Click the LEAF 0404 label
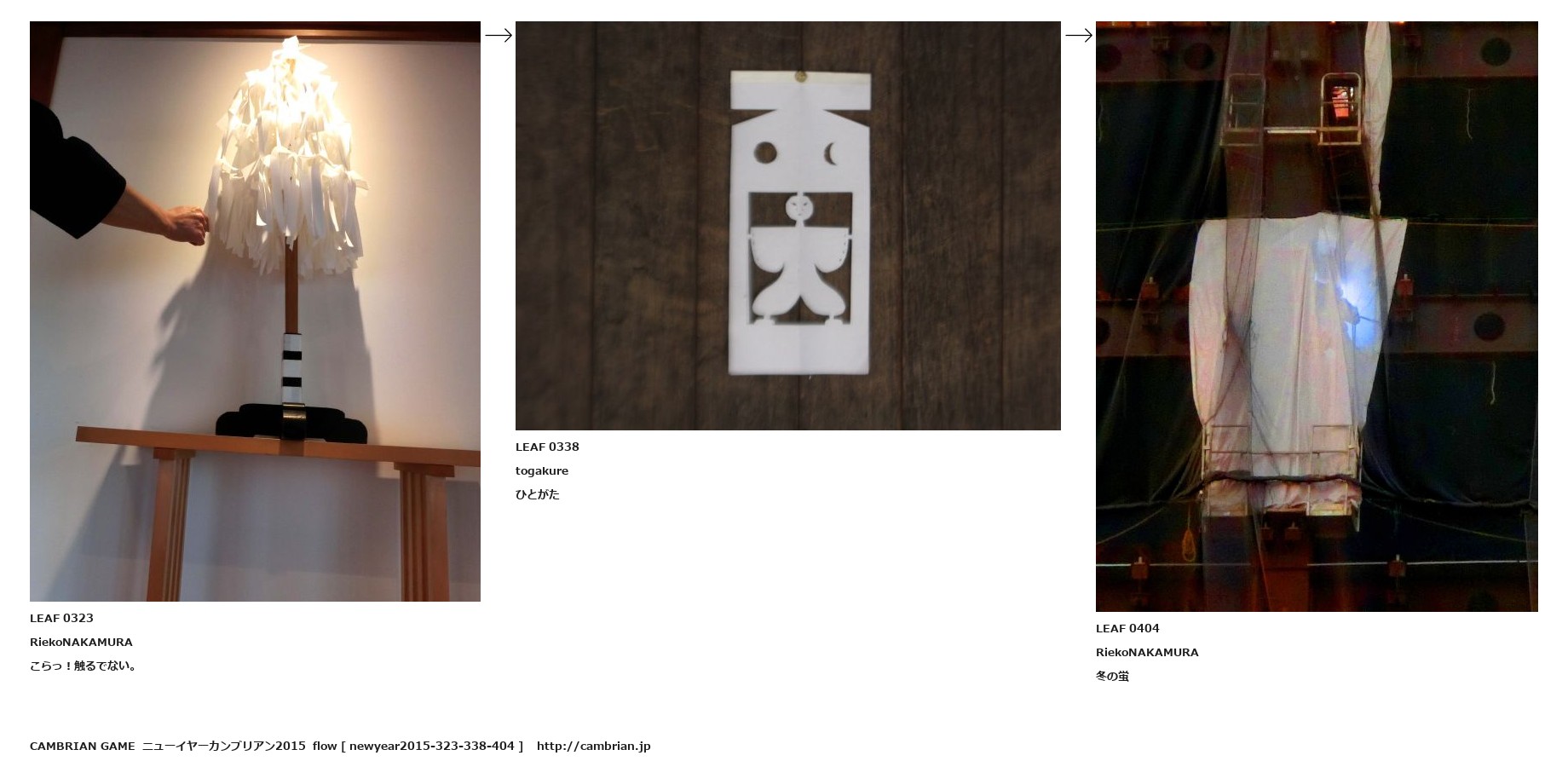The image size is (1568, 767). (1127, 628)
